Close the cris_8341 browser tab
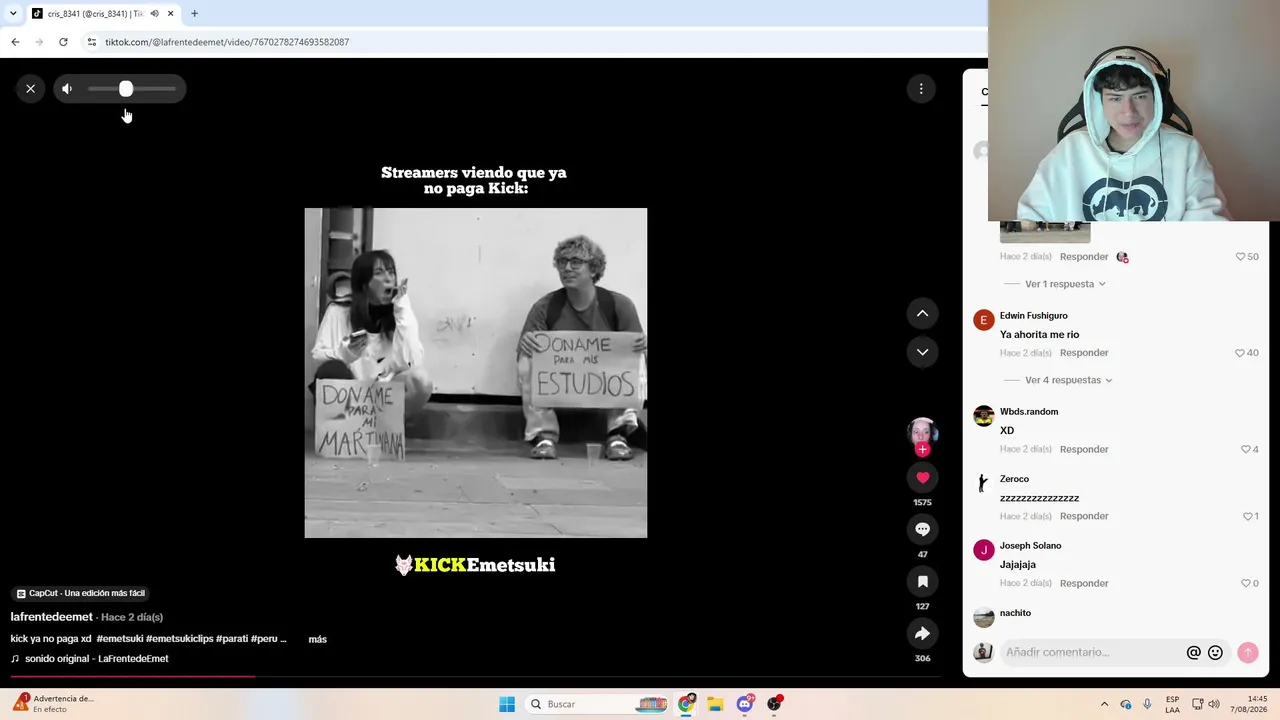This screenshot has height=720, width=1280. (x=170, y=14)
